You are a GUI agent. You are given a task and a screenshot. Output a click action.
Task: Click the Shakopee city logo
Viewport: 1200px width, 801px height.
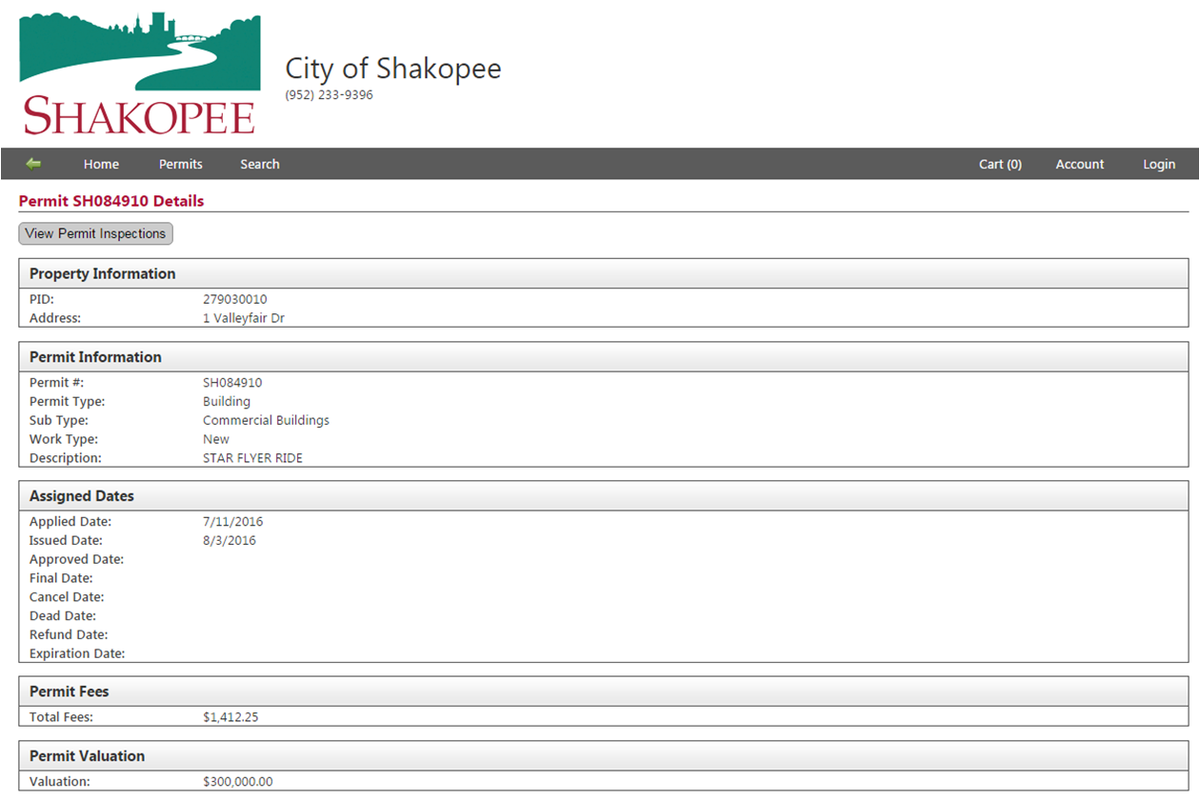(x=140, y=74)
